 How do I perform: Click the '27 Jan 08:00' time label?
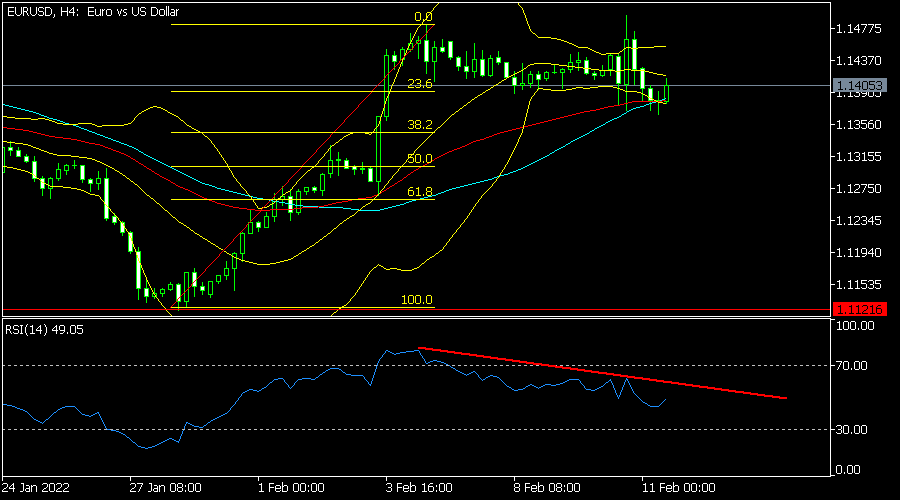click(165, 488)
